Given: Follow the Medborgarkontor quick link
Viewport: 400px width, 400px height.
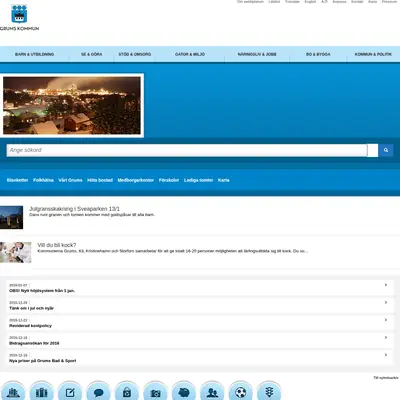Looking at the screenshot, I should click(x=136, y=180).
